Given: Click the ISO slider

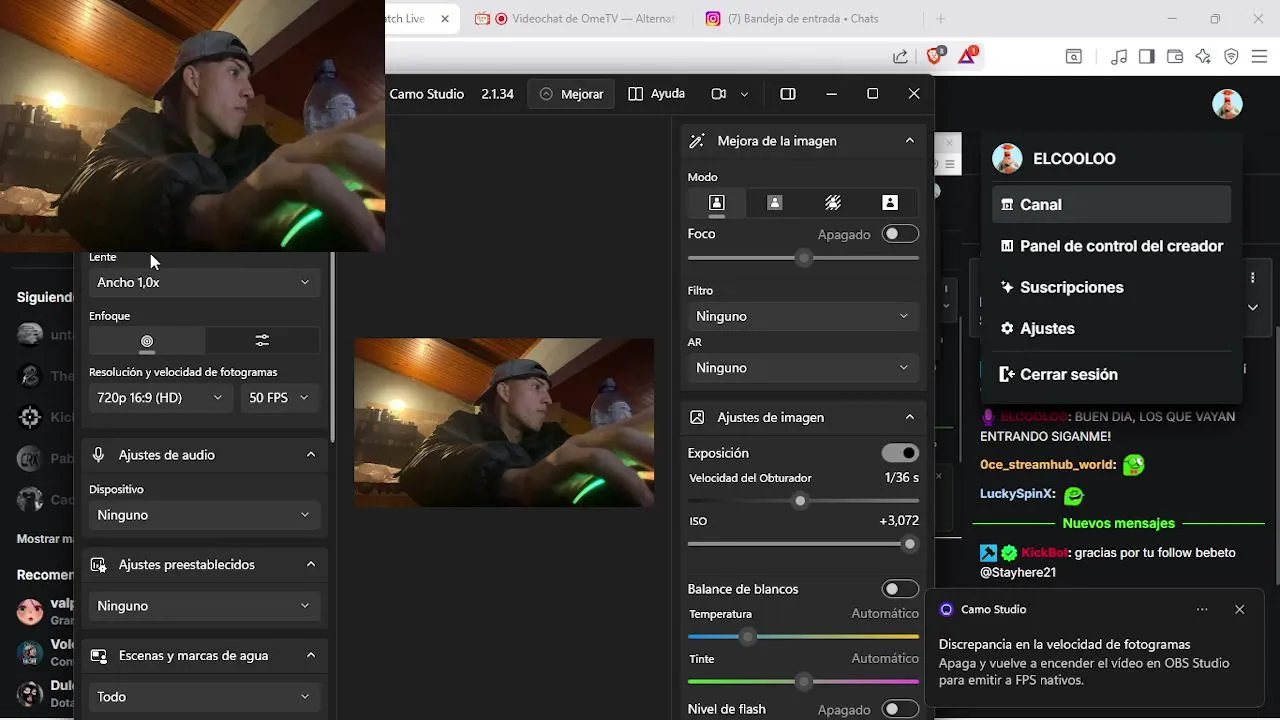Looking at the screenshot, I should (803, 544).
